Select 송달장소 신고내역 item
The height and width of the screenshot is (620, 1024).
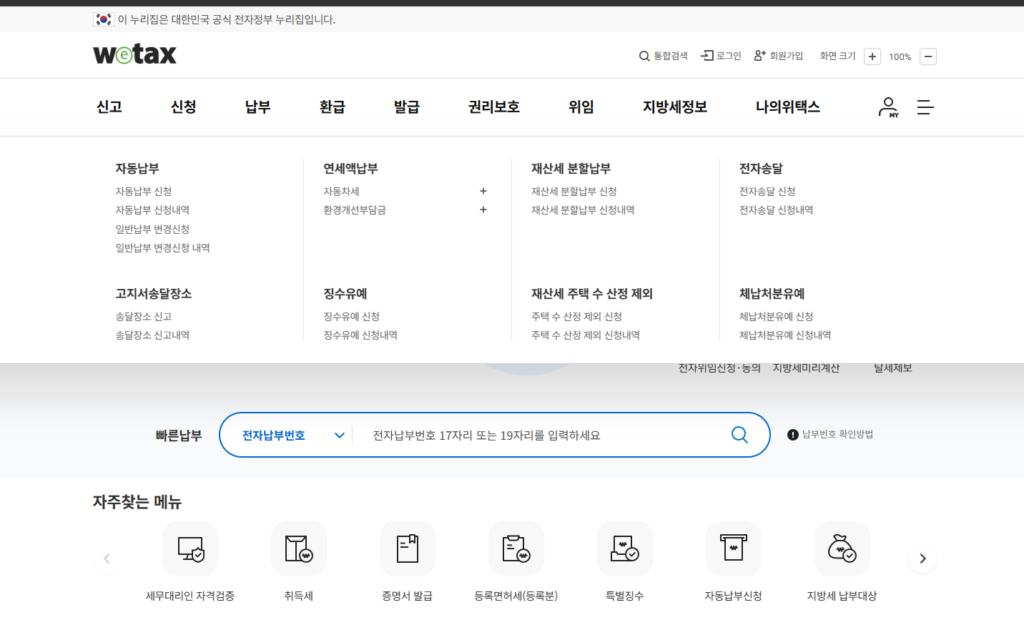(152, 335)
